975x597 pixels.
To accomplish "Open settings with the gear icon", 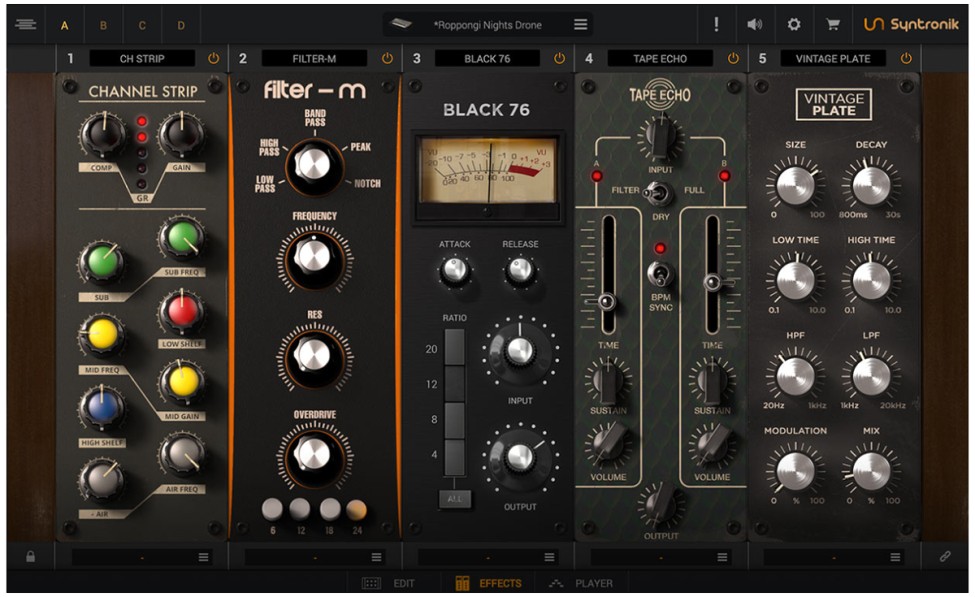I will [x=793, y=24].
